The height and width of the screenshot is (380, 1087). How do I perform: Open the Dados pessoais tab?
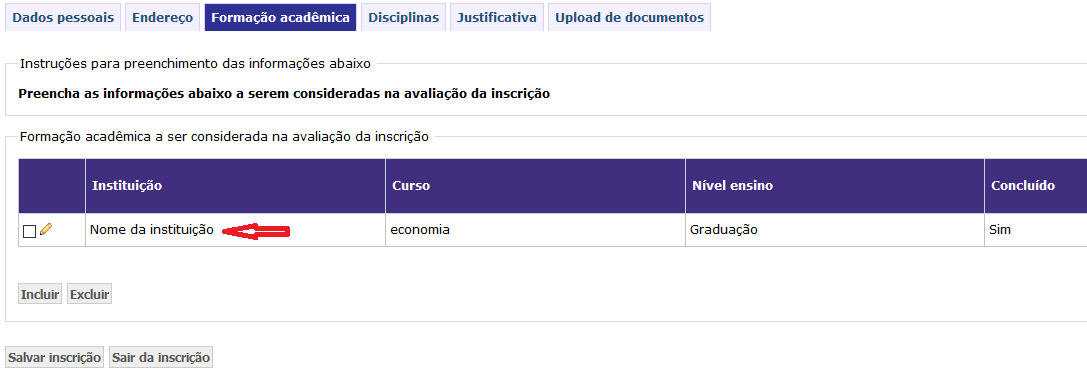click(63, 17)
